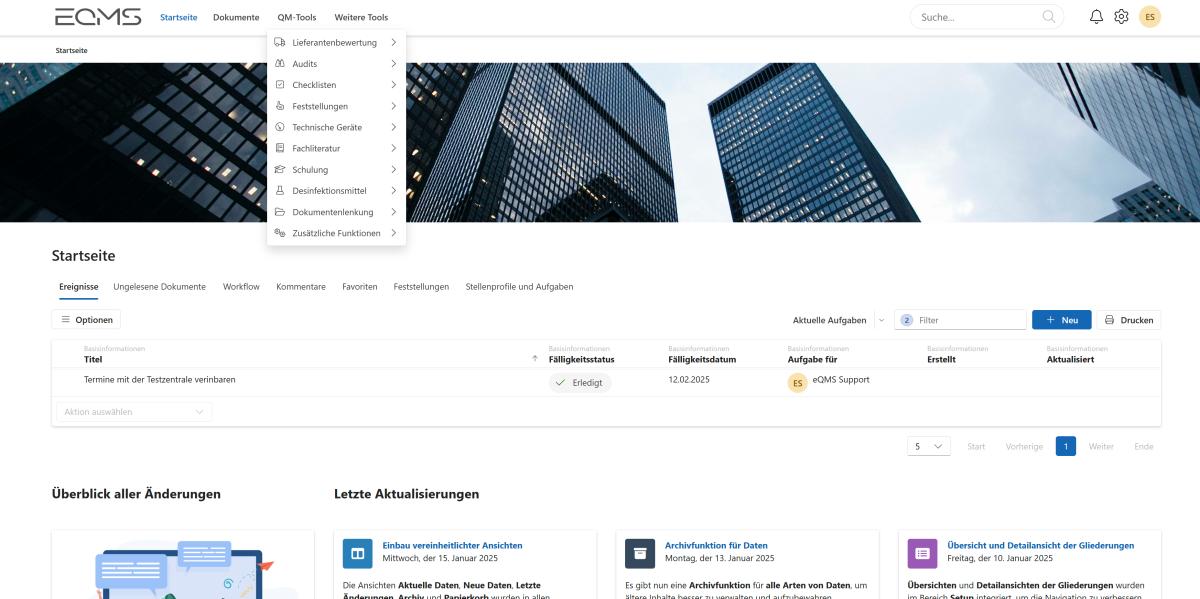Click the purple Gliederungen list icon
The height and width of the screenshot is (599, 1200).
point(922,553)
